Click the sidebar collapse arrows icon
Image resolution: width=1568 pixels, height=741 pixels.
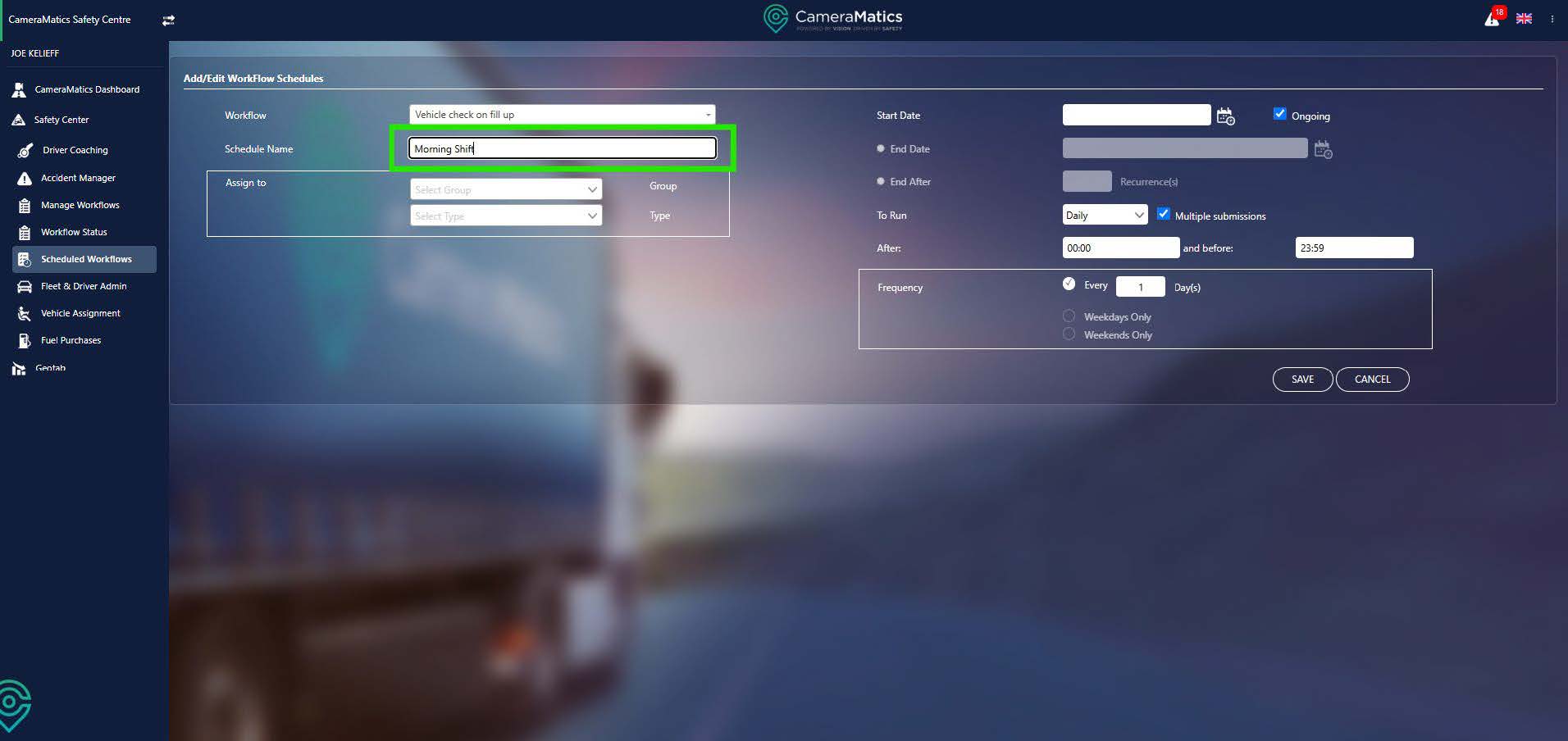(x=168, y=20)
